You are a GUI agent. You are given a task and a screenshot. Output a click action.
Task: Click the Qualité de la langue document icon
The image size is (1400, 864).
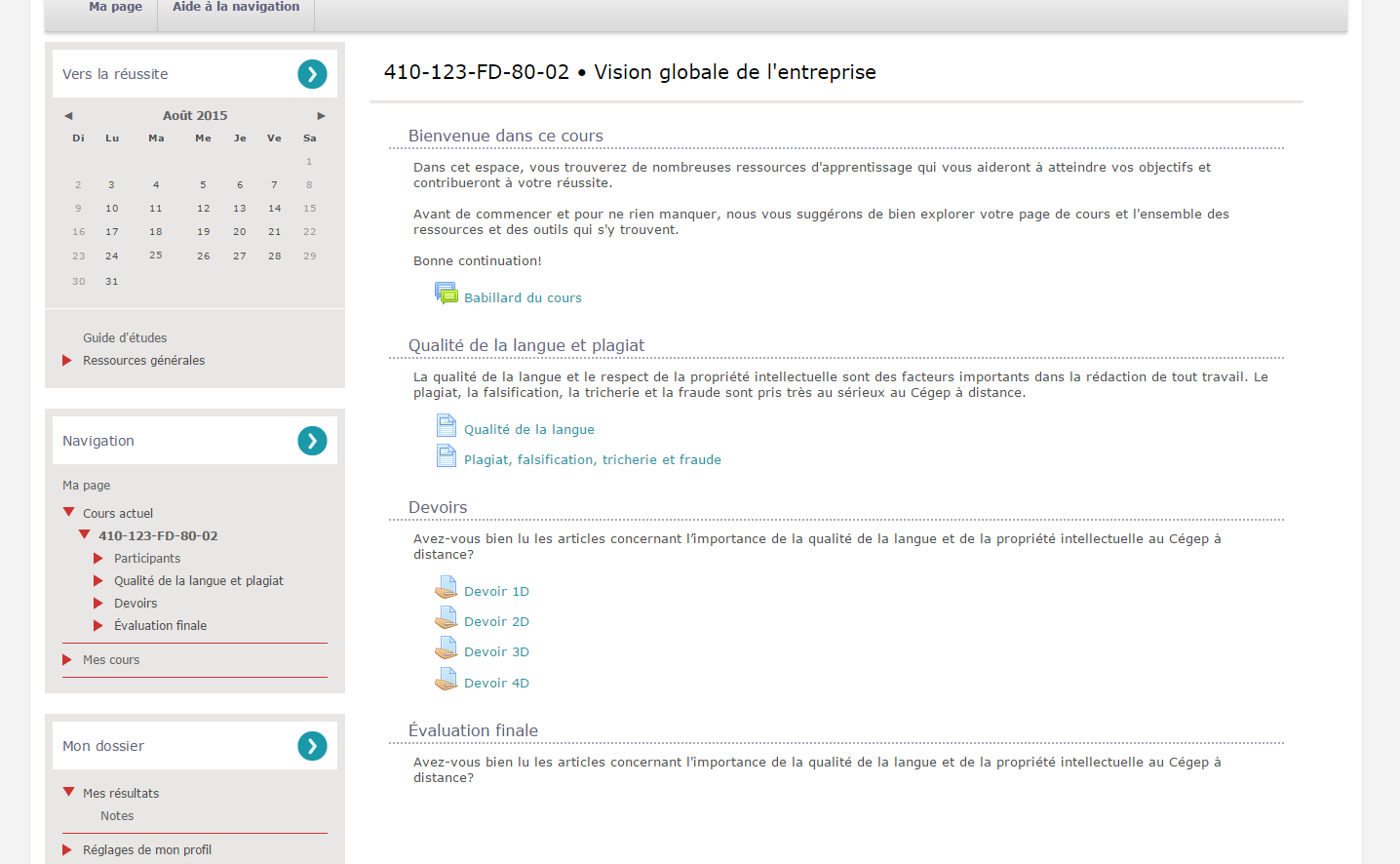(x=446, y=426)
